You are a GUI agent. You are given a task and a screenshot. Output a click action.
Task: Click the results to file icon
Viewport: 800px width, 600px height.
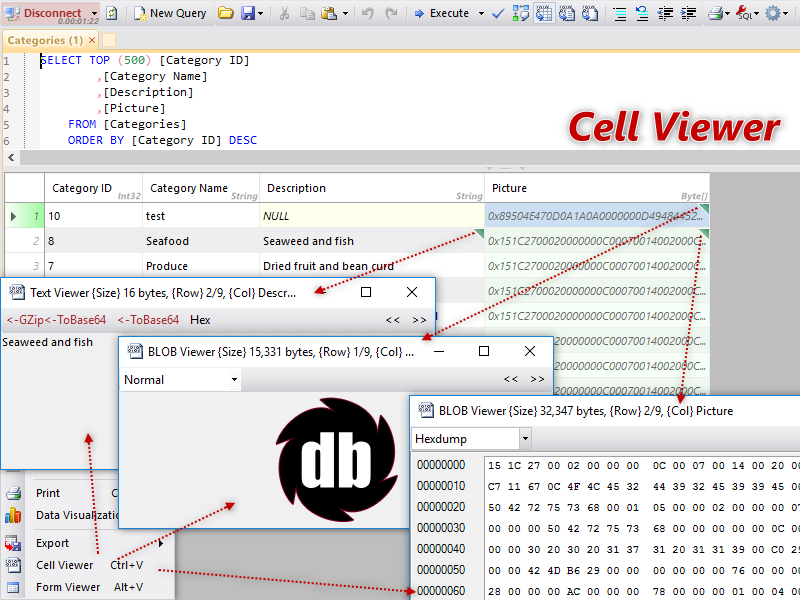click(x=590, y=14)
